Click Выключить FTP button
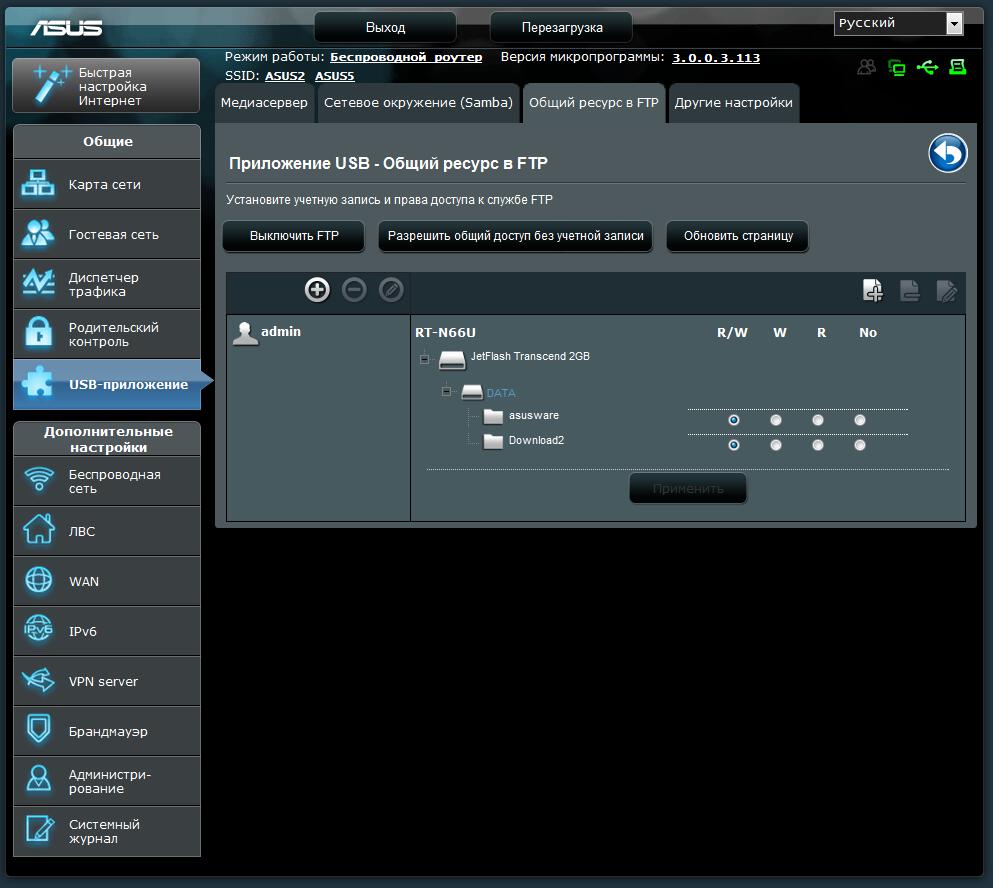 pos(294,236)
